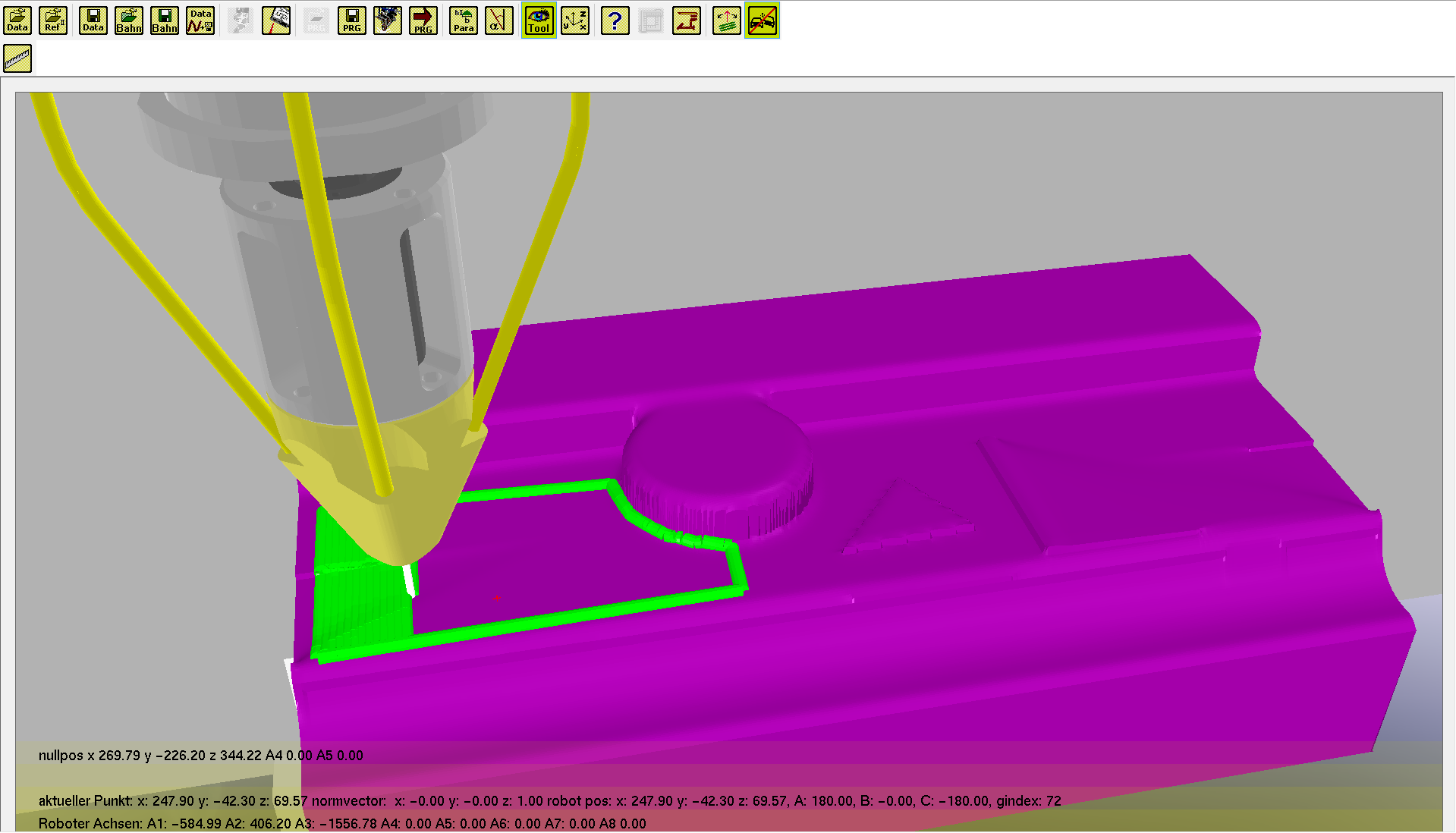Click the robot machine picture icon
The image size is (1456, 833).
coord(388,20)
